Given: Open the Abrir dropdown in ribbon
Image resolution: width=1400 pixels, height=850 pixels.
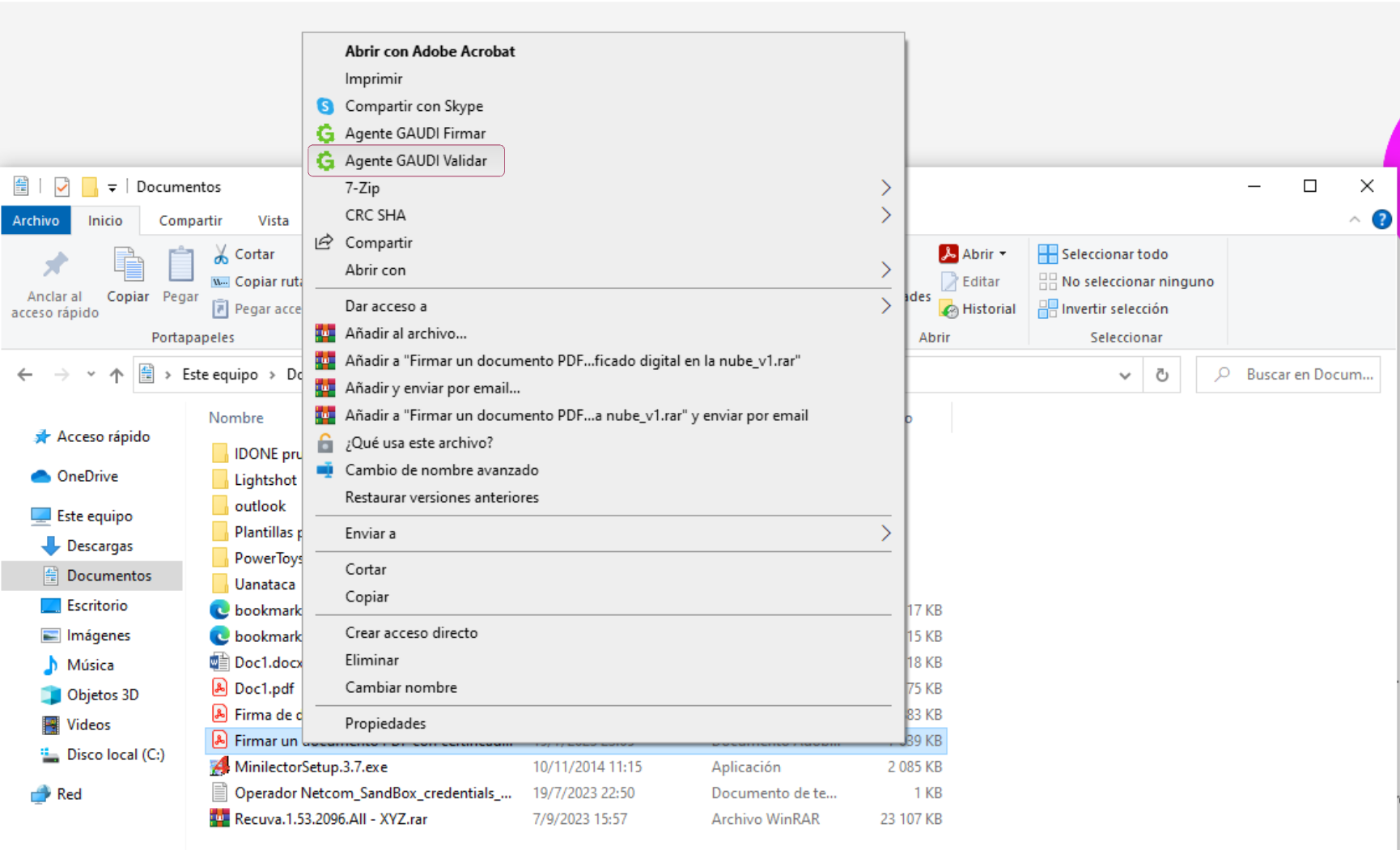Looking at the screenshot, I should click(x=1003, y=254).
